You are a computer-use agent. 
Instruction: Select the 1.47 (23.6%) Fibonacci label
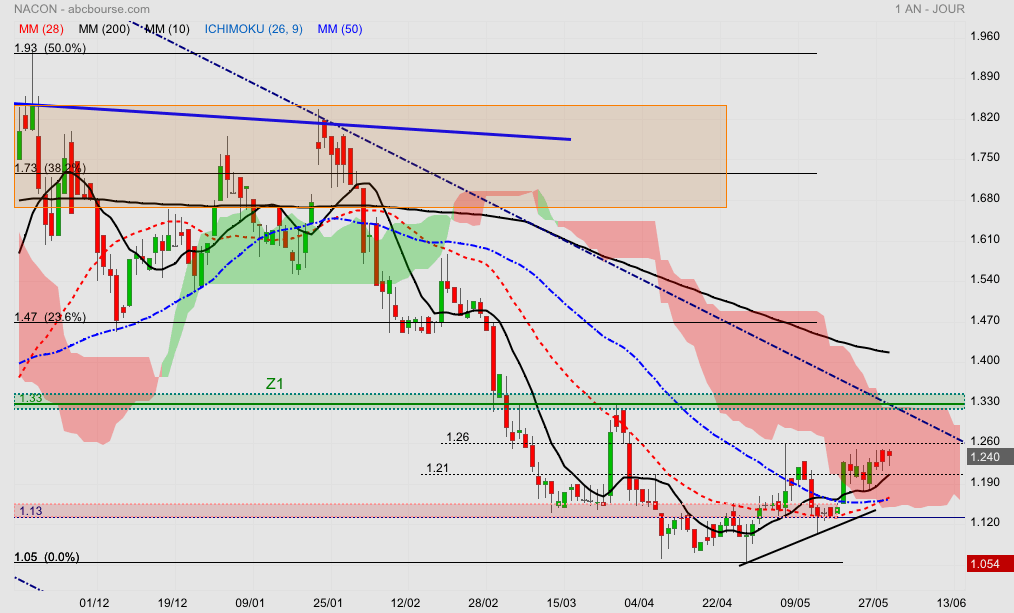tap(50, 317)
